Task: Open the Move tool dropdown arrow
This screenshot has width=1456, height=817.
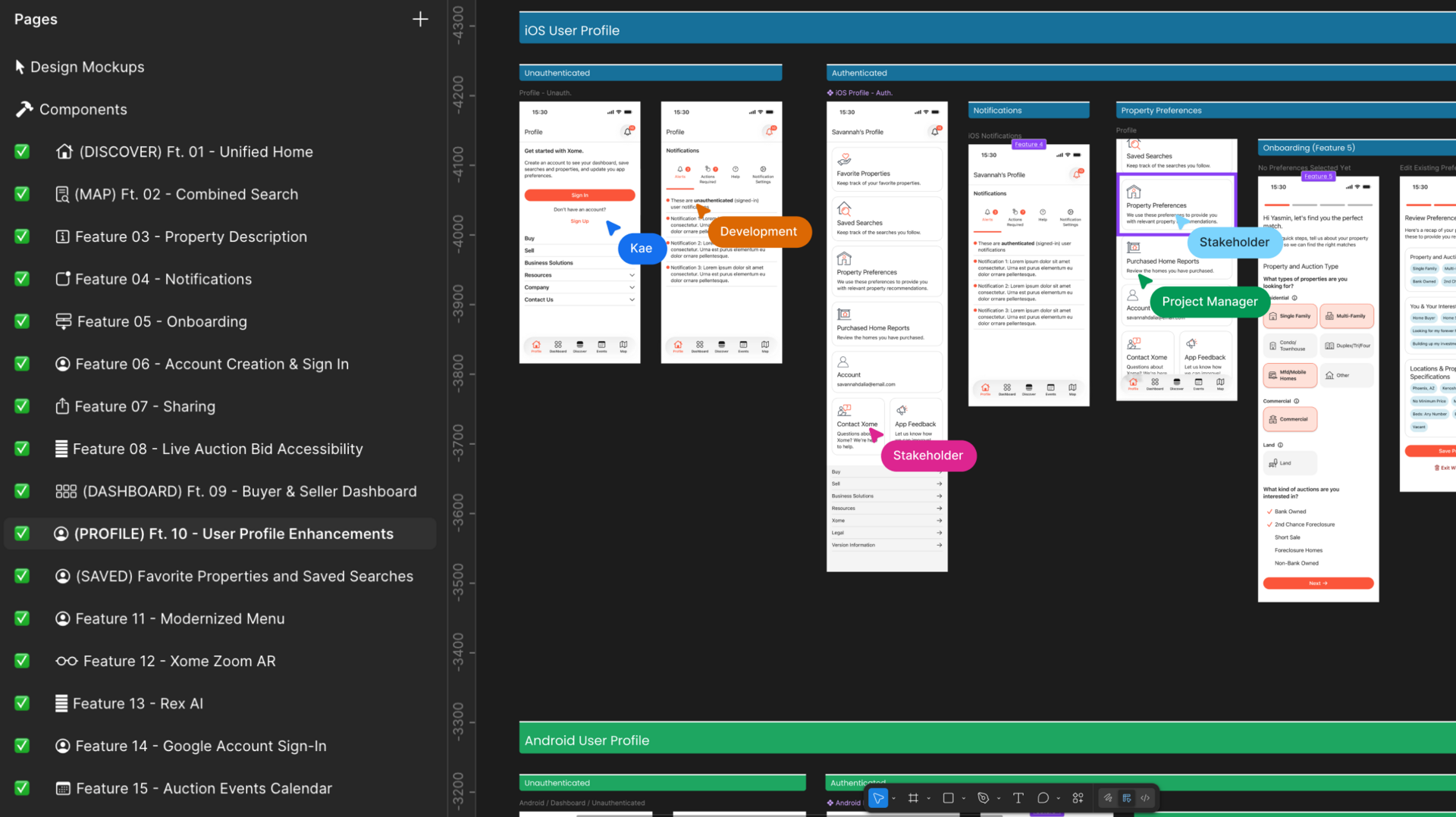Action: [894, 798]
